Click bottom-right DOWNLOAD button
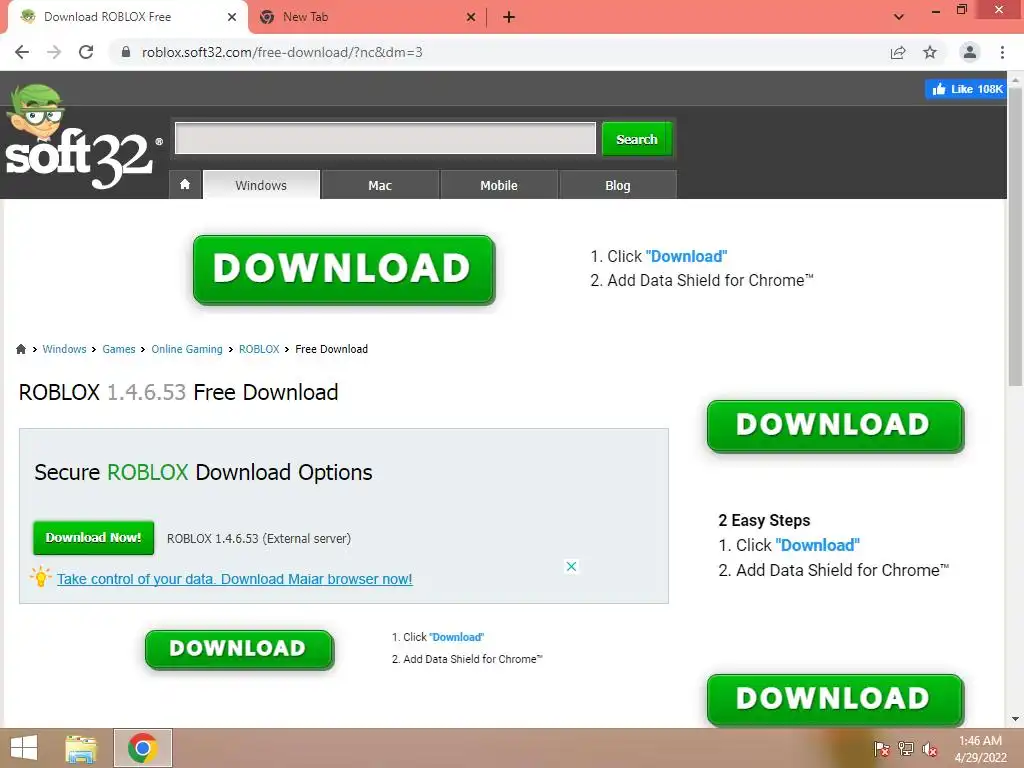This screenshot has width=1024, height=768. point(835,699)
